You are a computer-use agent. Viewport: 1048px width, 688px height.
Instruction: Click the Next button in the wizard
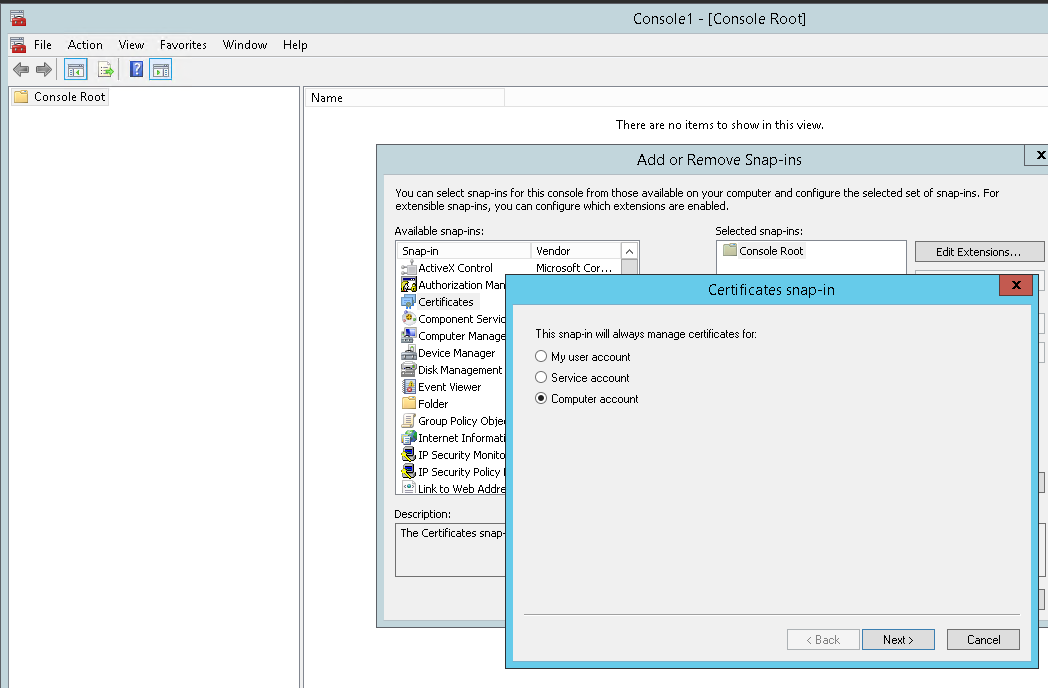point(898,640)
